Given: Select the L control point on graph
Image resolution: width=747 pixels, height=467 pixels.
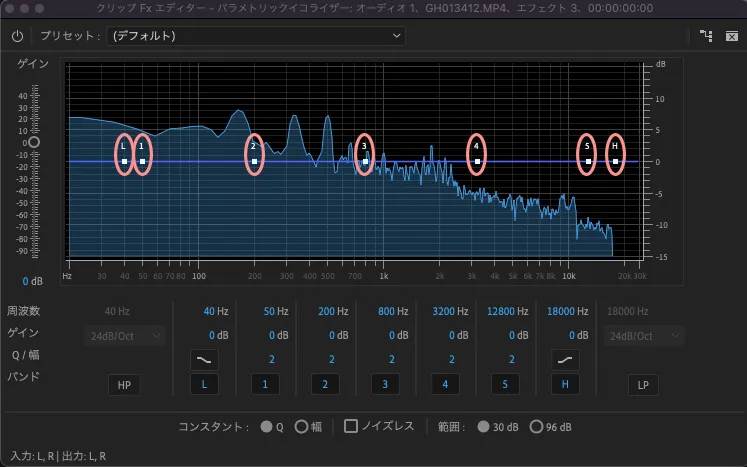Looking at the screenshot, I should [124, 161].
